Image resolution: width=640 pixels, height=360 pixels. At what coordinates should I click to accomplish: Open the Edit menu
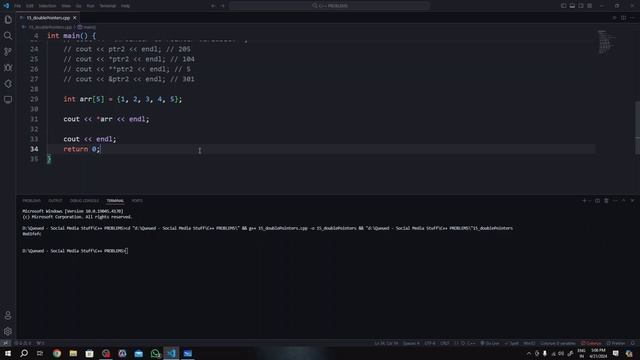pos(30,6)
